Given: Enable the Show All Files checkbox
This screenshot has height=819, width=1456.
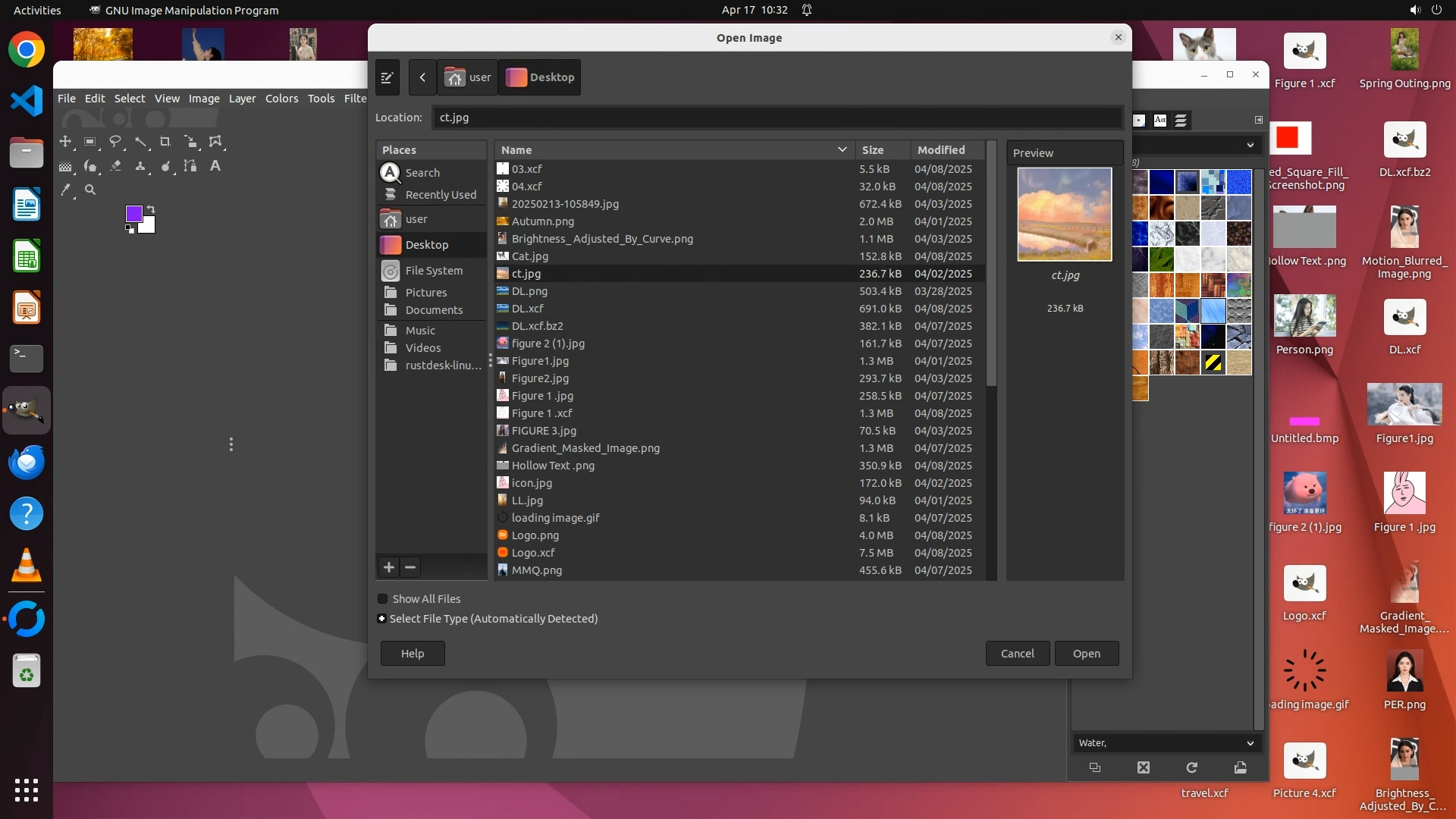Looking at the screenshot, I should [383, 599].
